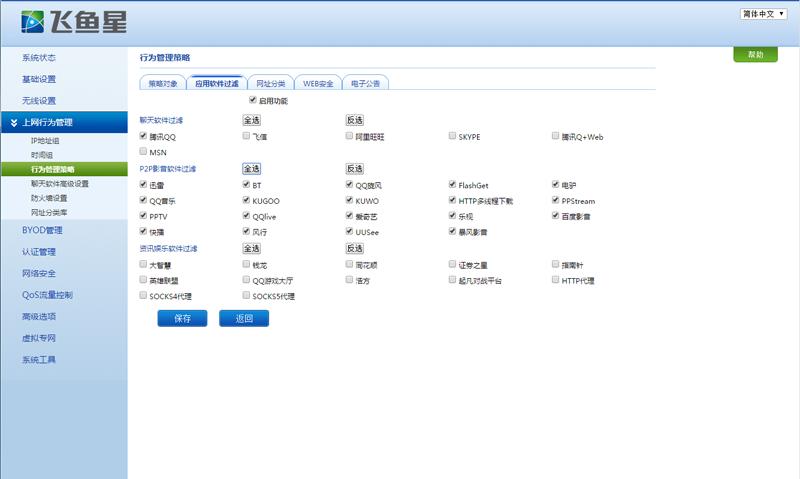The height and width of the screenshot is (479, 800).
Task: Go to the 策略对象 tab
Action: tap(162, 84)
